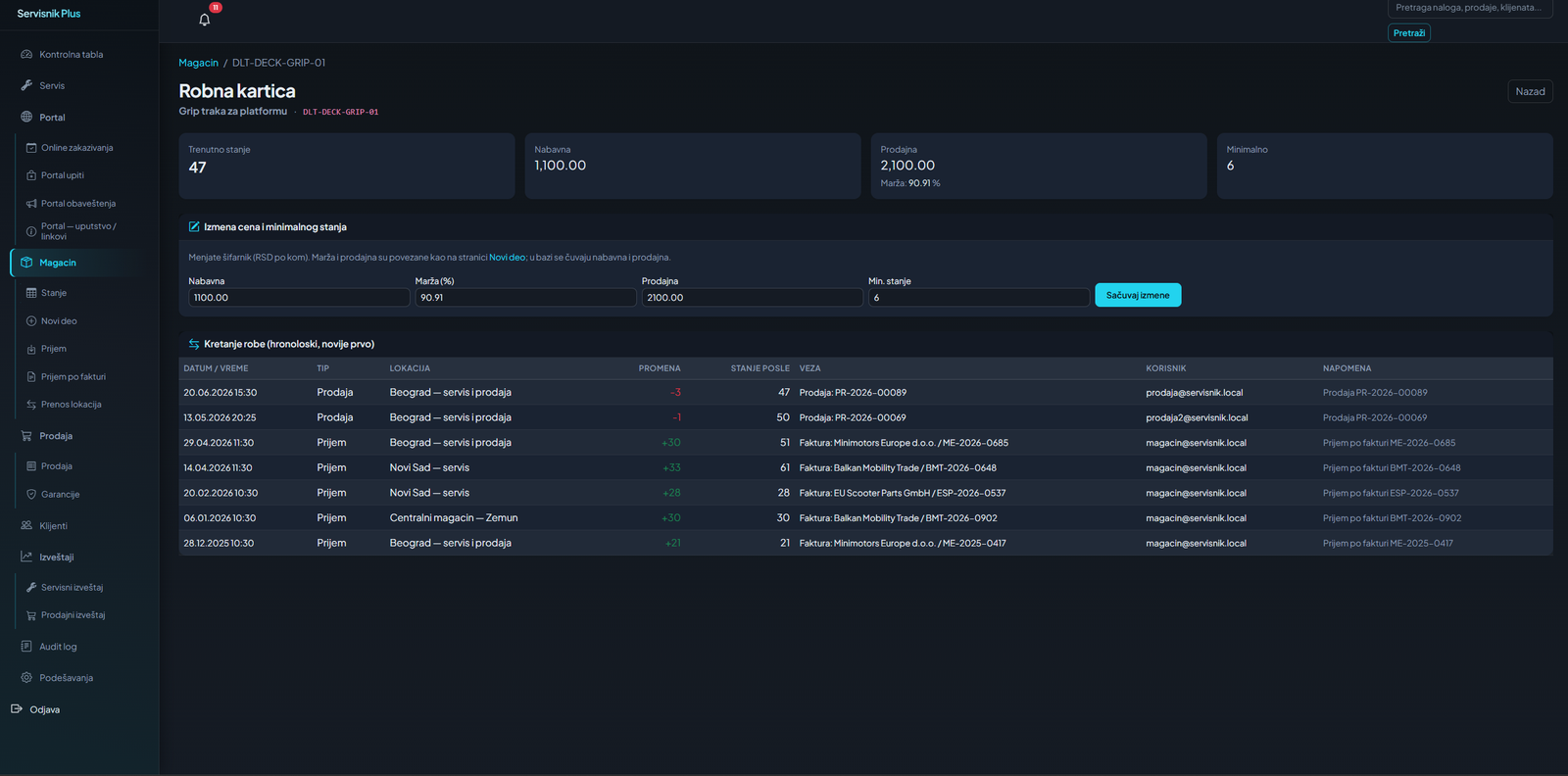Image resolution: width=1568 pixels, height=776 pixels.
Task: Click the Magacin box icon
Action: [26, 263]
